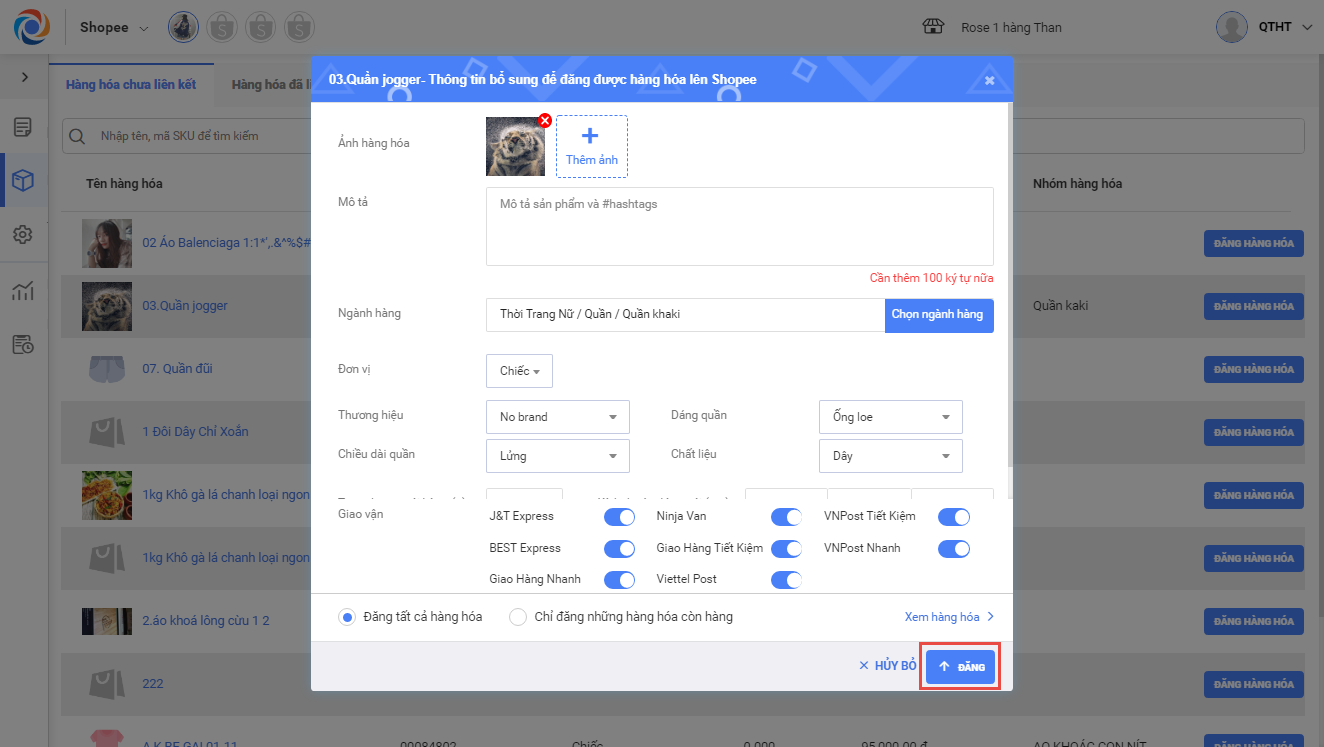1324x747 pixels.
Task: Click the Thêm ảnh add image box
Action: click(x=592, y=146)
